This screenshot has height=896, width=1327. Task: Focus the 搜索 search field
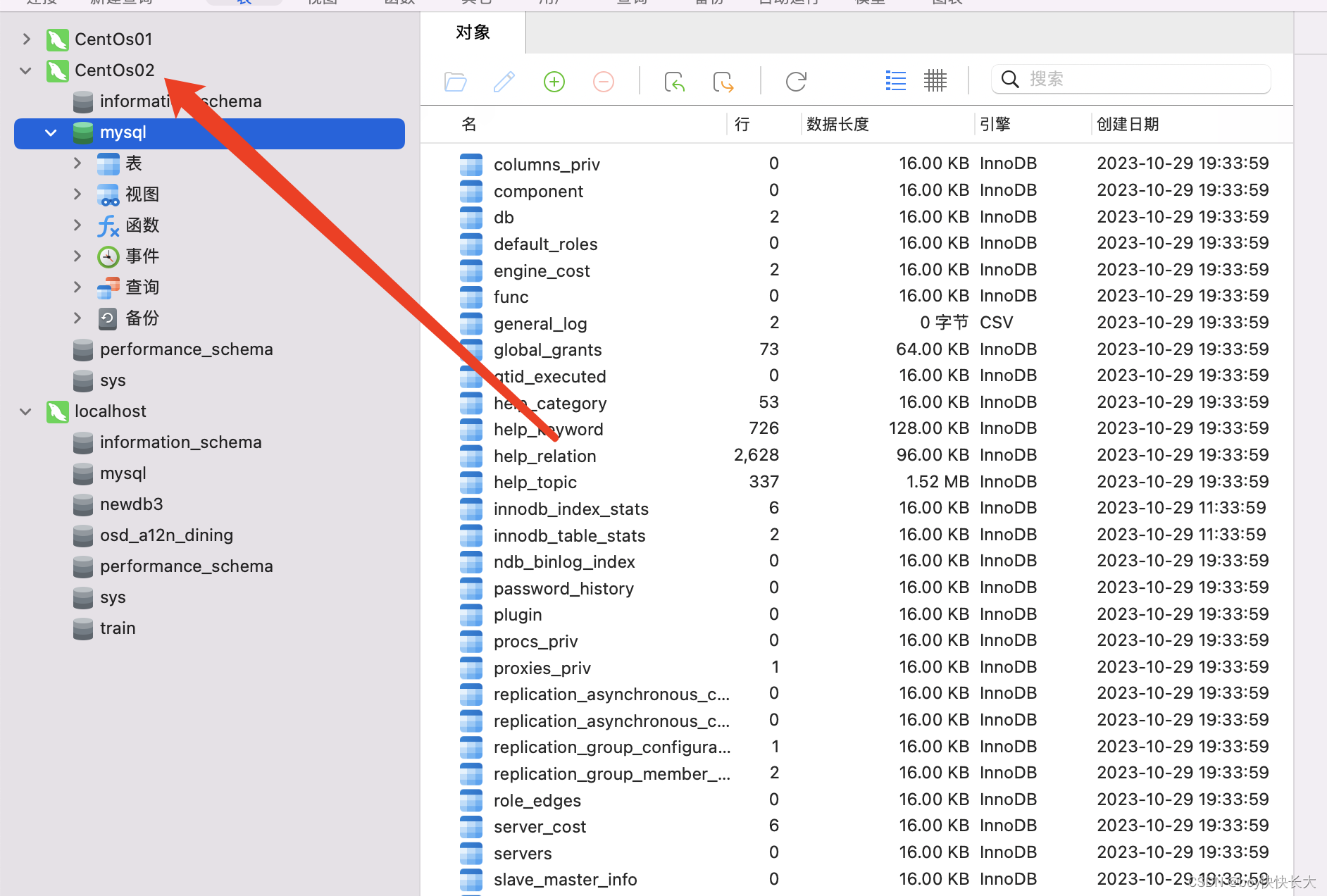(x=1131, y=79)
